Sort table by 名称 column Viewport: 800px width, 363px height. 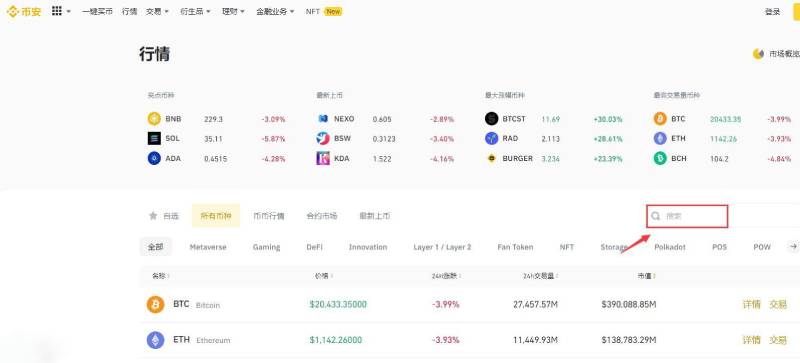pyautogui.click(x=160, y=276)
